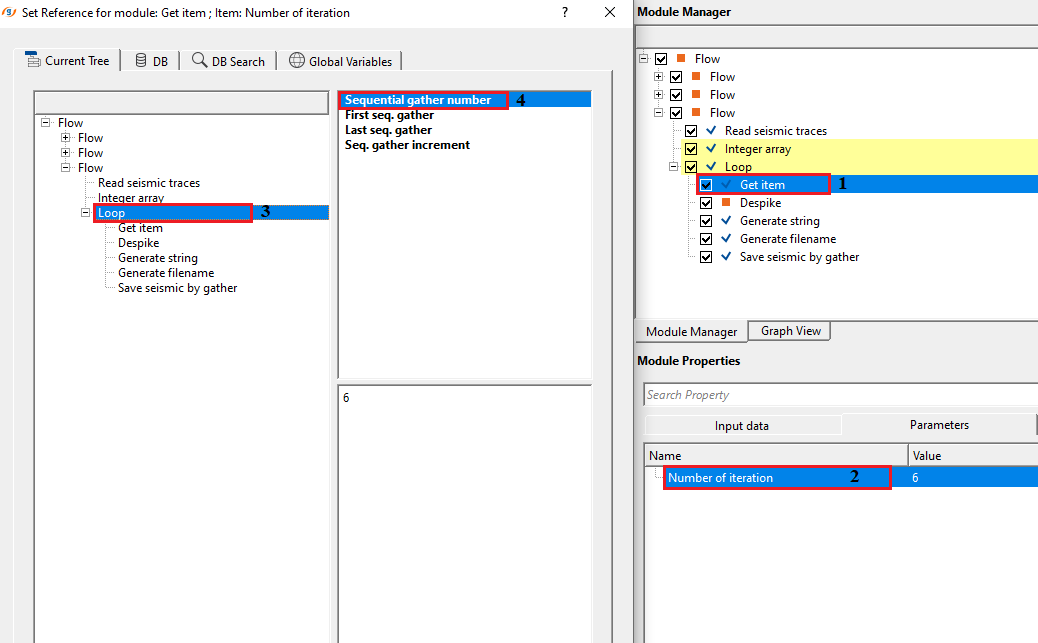1038x643 pixels.
Task: Click blue checkmark beside Read seismic traces
Action: [711, 130]
